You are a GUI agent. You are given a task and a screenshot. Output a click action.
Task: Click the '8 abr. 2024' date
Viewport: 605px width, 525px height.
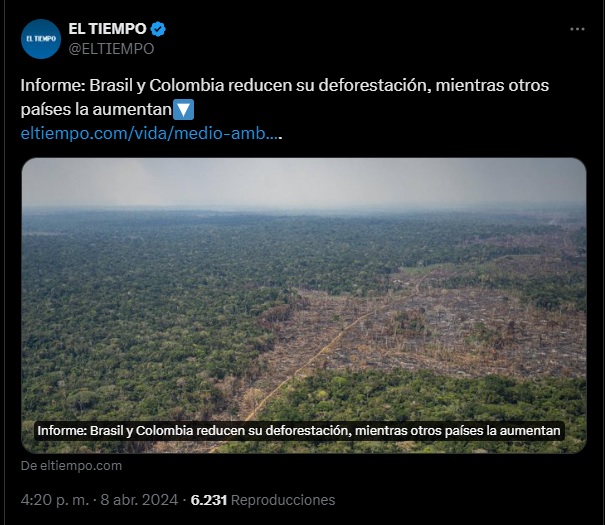pyautogui.click(x=139, y=500)
